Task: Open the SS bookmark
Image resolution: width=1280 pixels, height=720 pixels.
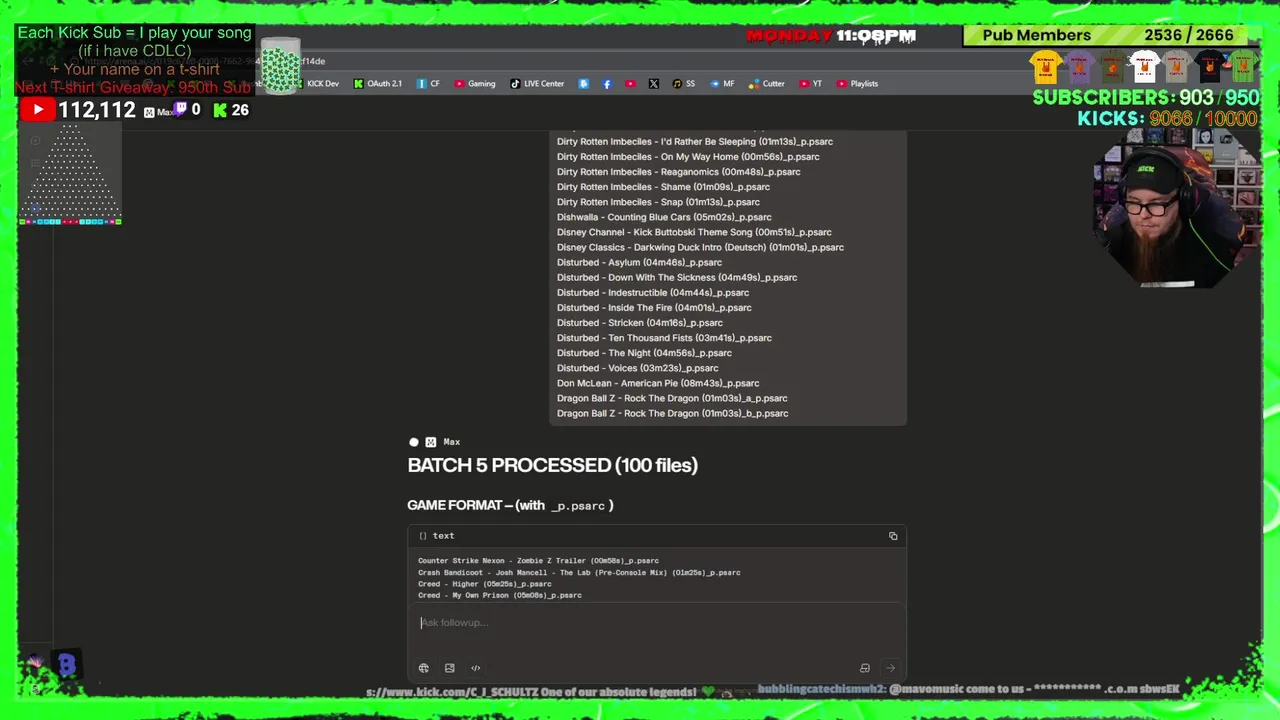Action: coord(684,84)
